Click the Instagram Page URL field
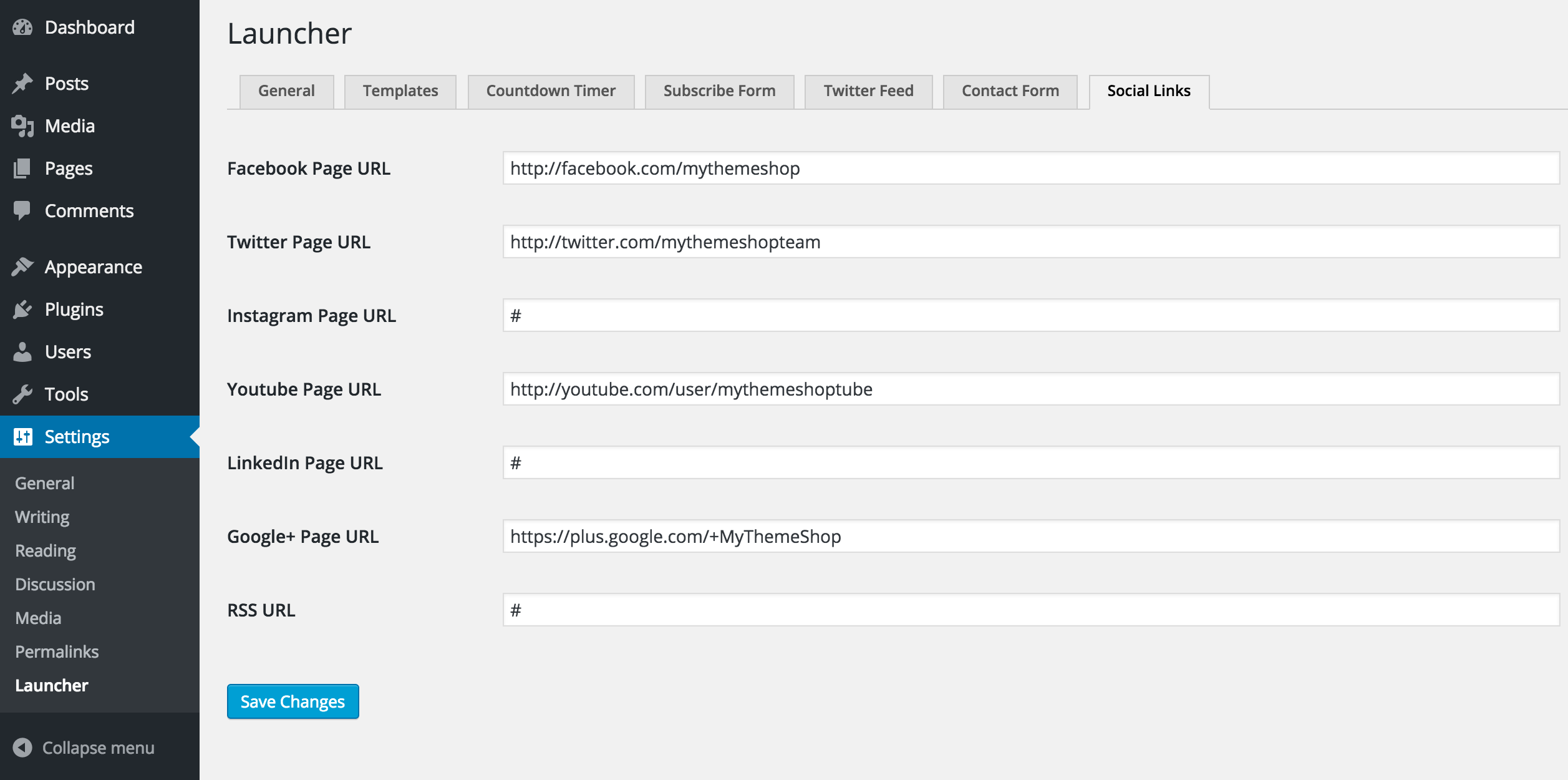The image size is (1568, 780). pos(1031,315)
